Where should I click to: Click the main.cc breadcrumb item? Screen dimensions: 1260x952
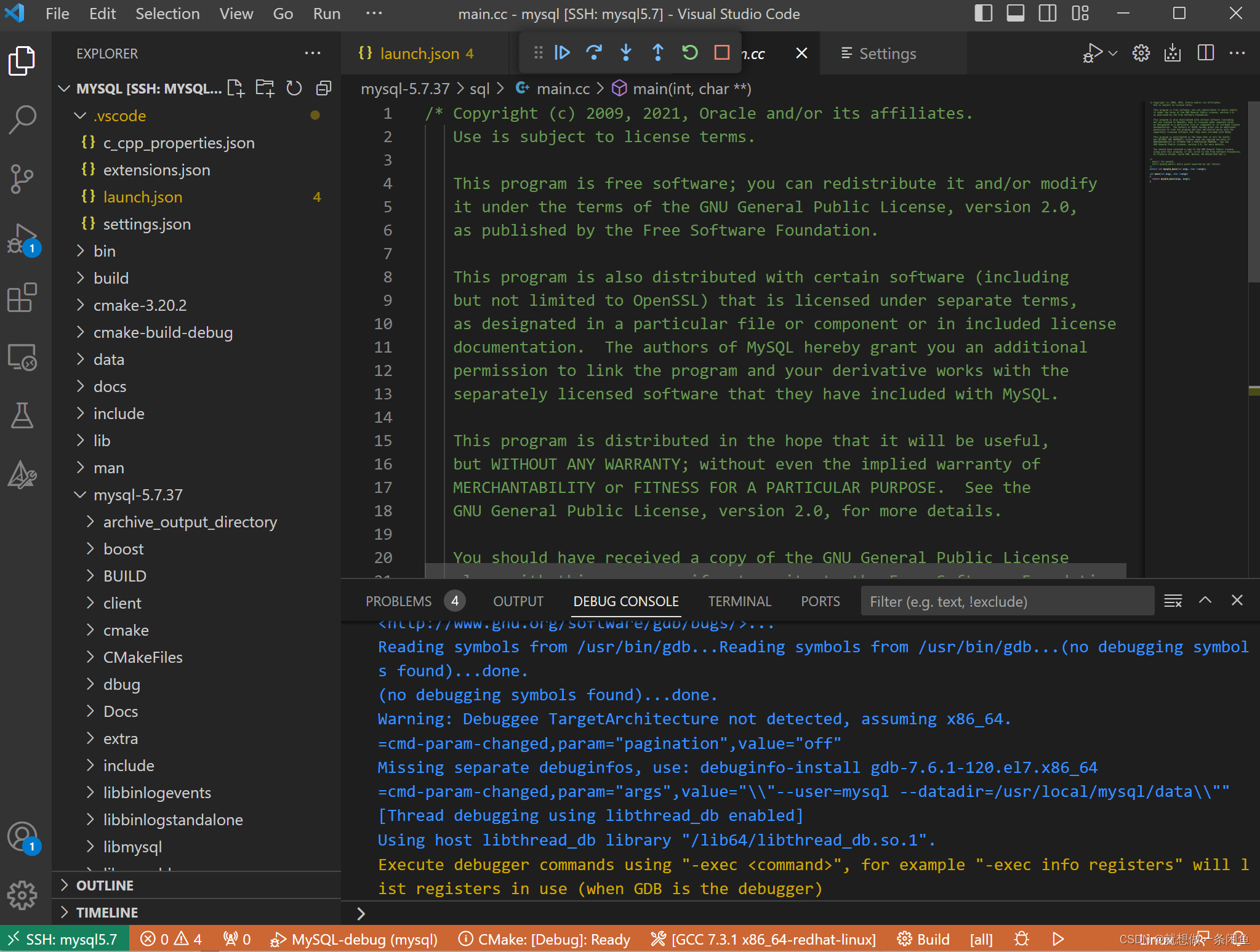click(x=553, y=89)
